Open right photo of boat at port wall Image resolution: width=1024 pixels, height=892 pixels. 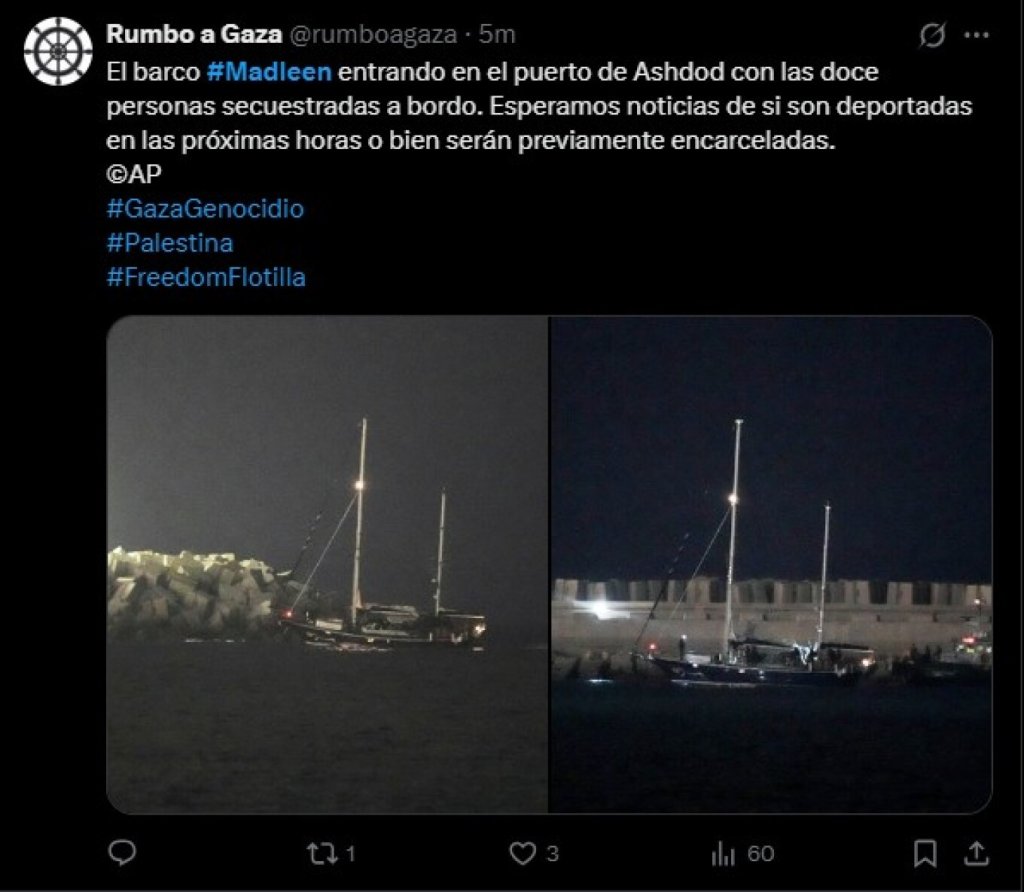point(771,564)
